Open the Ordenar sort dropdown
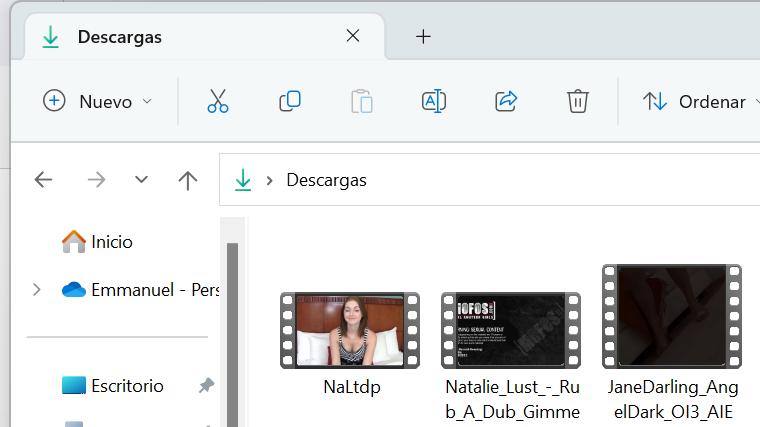The width and height of the screenshot is (760, 427). (x=697, y=101)
